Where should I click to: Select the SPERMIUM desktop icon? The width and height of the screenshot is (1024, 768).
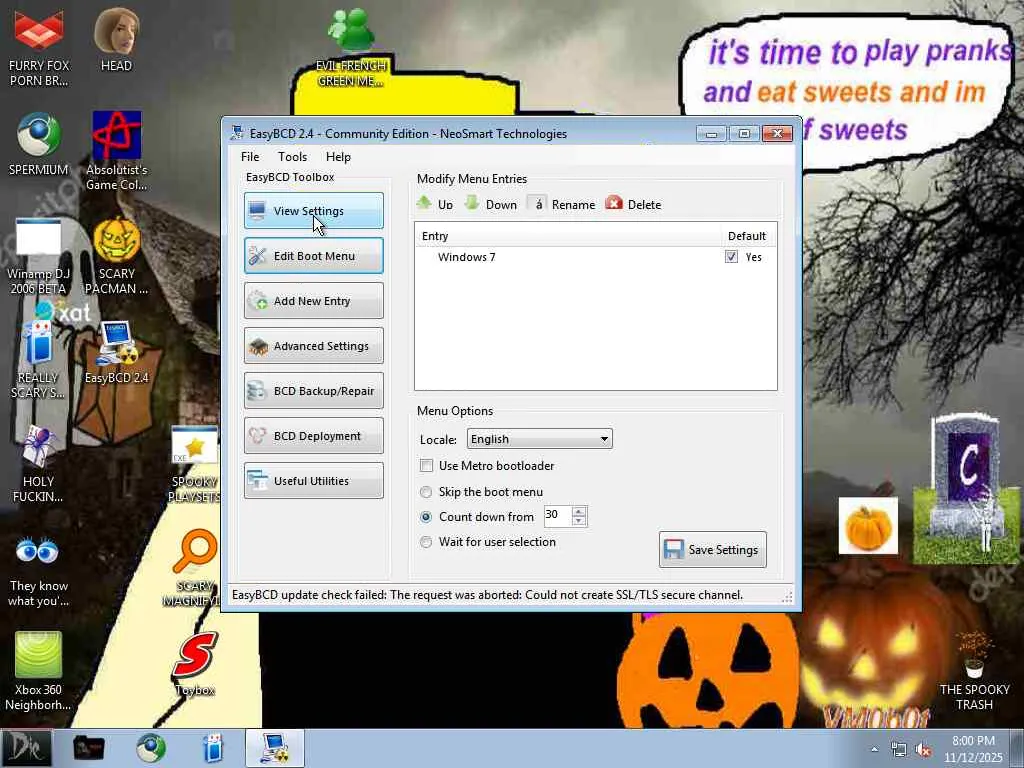tap(39, 144)
